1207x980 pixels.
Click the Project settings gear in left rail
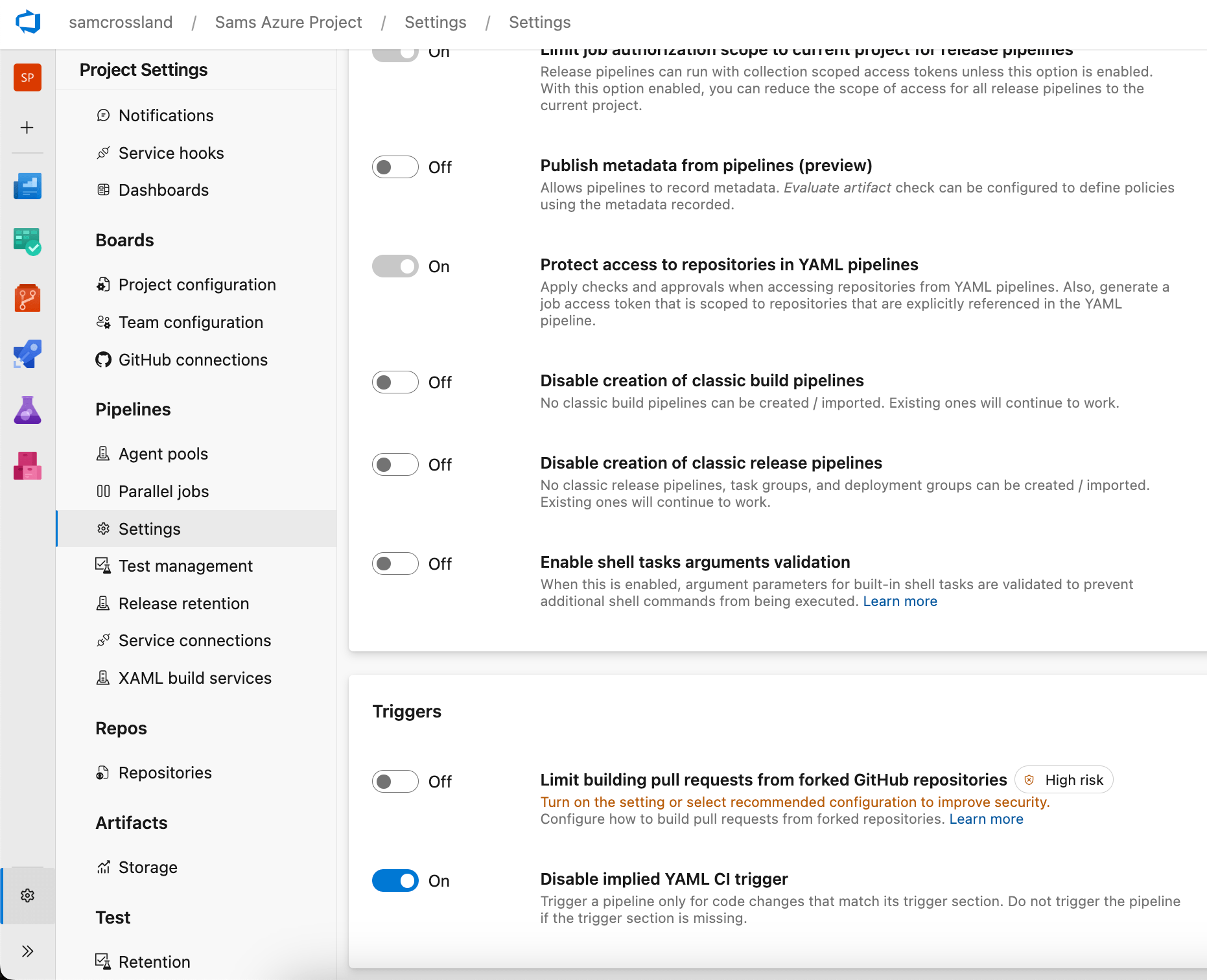tap(27, 896)
